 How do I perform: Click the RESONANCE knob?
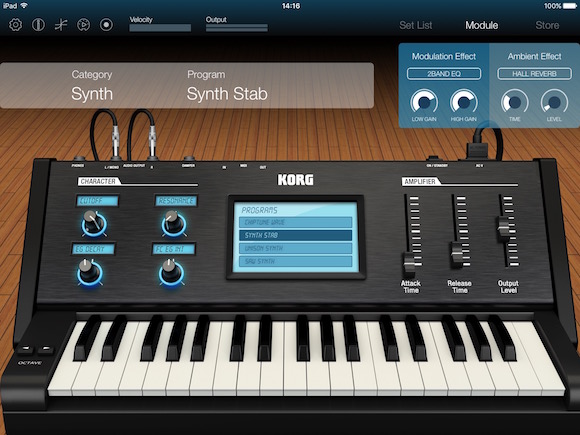click(173, 223)
